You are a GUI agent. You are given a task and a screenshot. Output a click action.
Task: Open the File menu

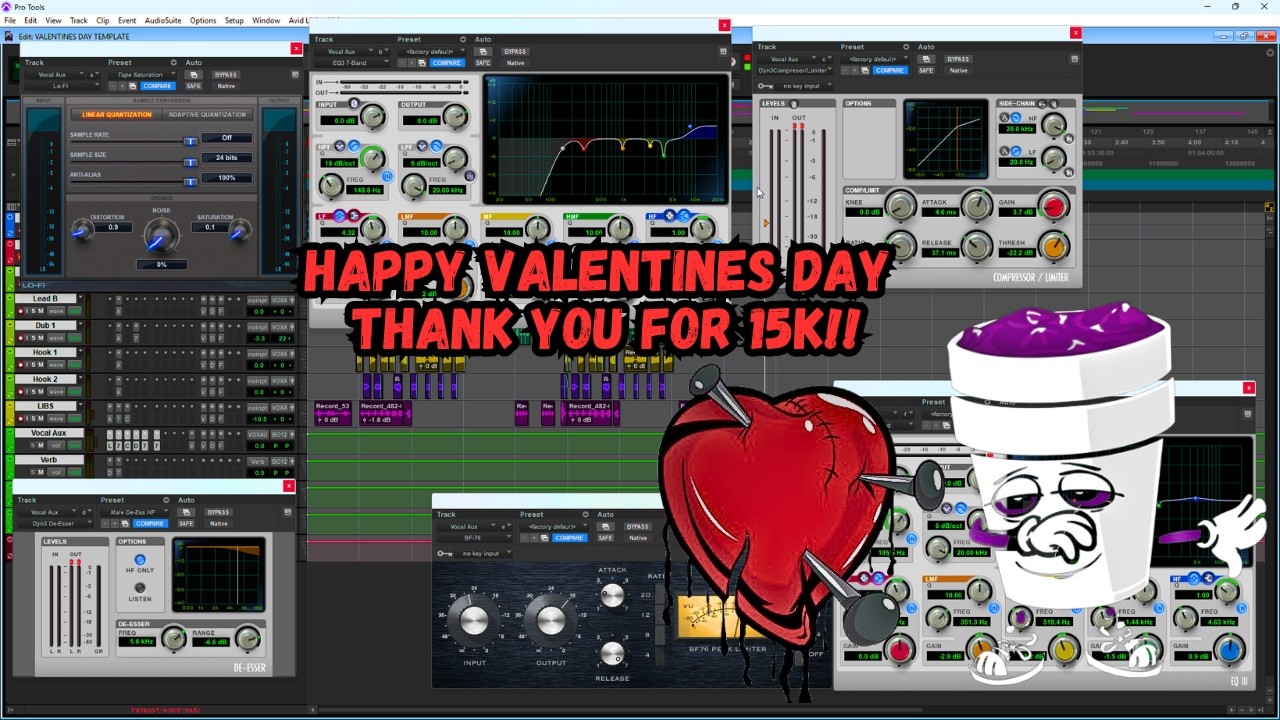10,20
